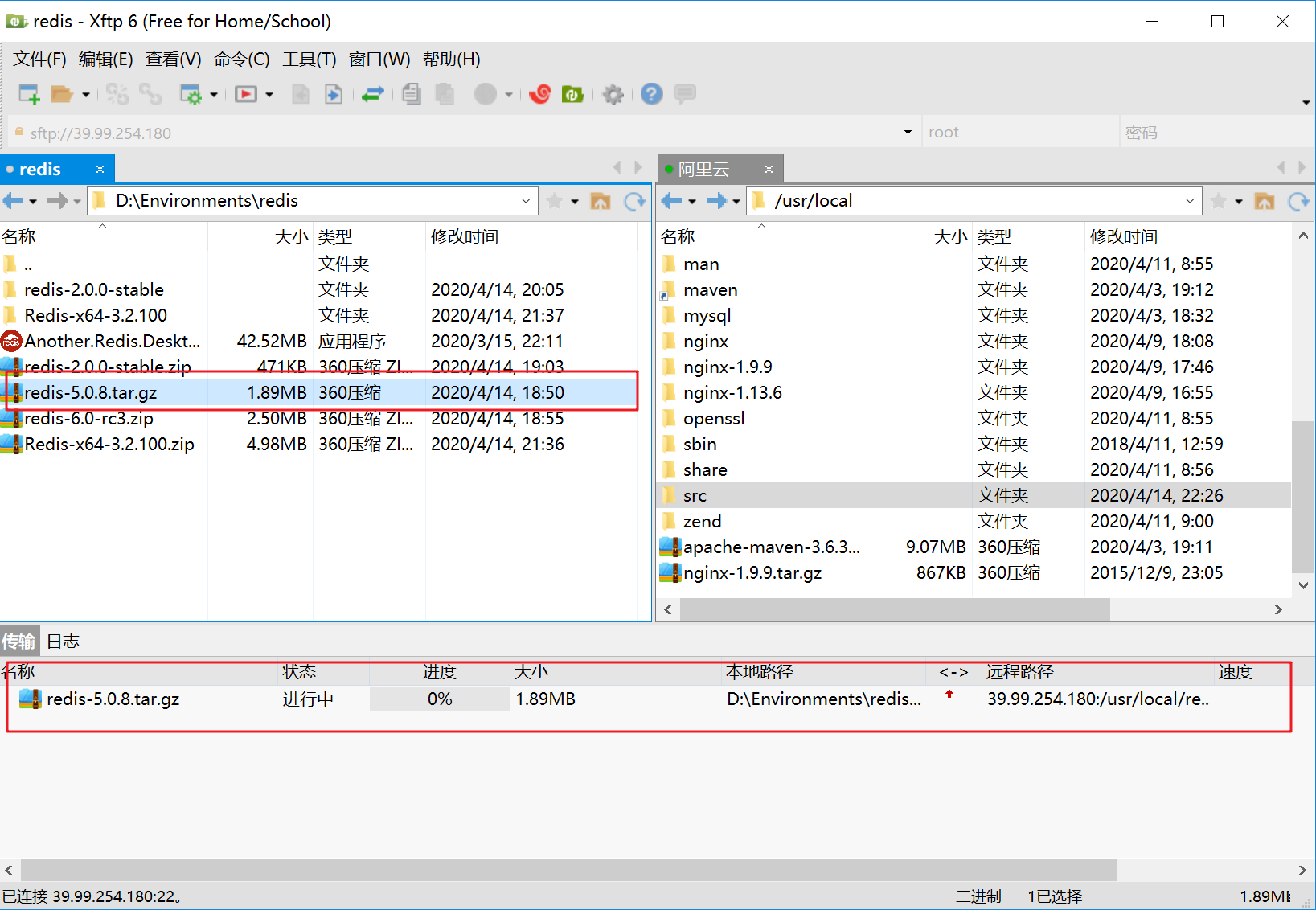This screenshot has width=1316, height=910.
Task: Switch to the 传输 transfer tab
Action: 18,641
